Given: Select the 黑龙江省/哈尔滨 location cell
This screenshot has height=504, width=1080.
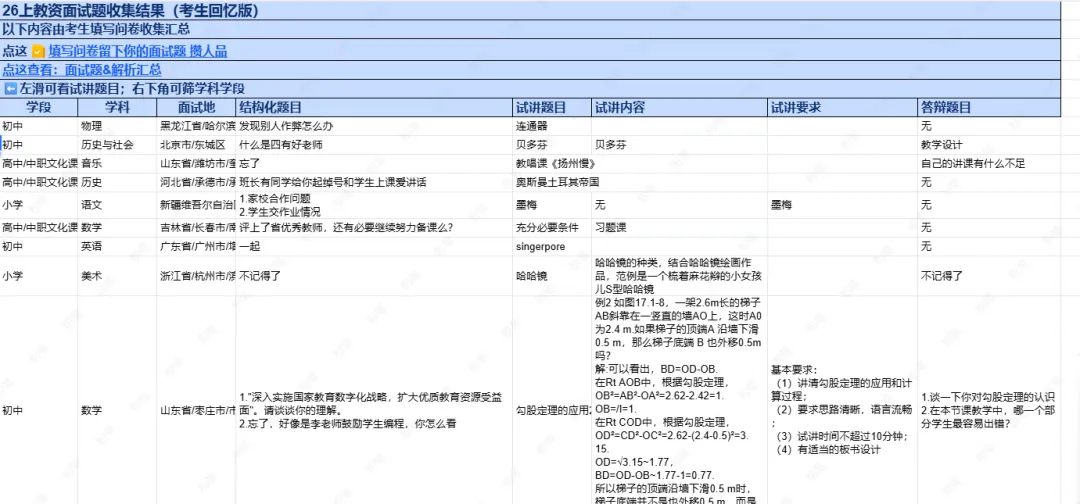Looking at the screenshot, I should (196, 126).
